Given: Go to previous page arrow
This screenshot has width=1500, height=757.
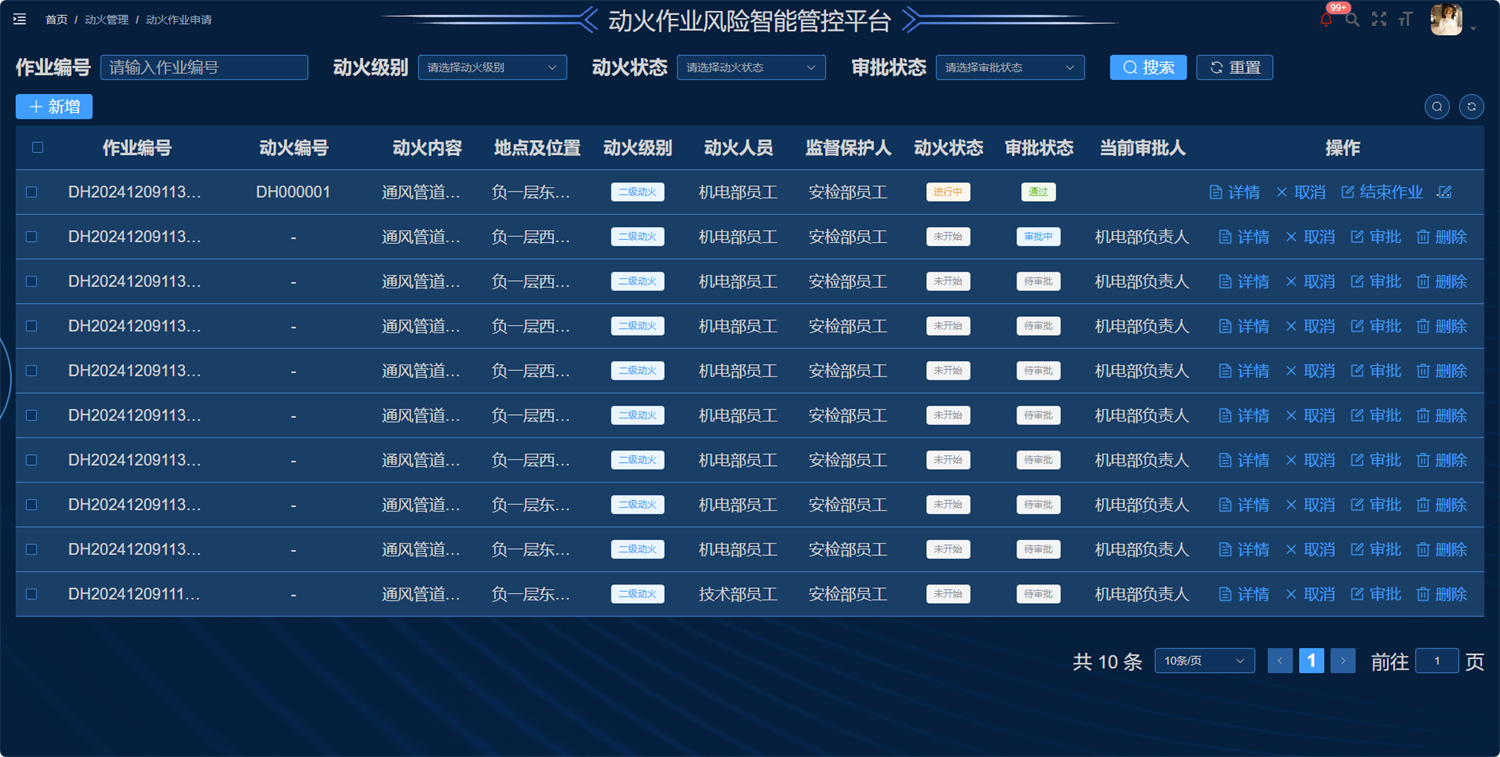Looking at the screenshot, I should [1280, 660].
